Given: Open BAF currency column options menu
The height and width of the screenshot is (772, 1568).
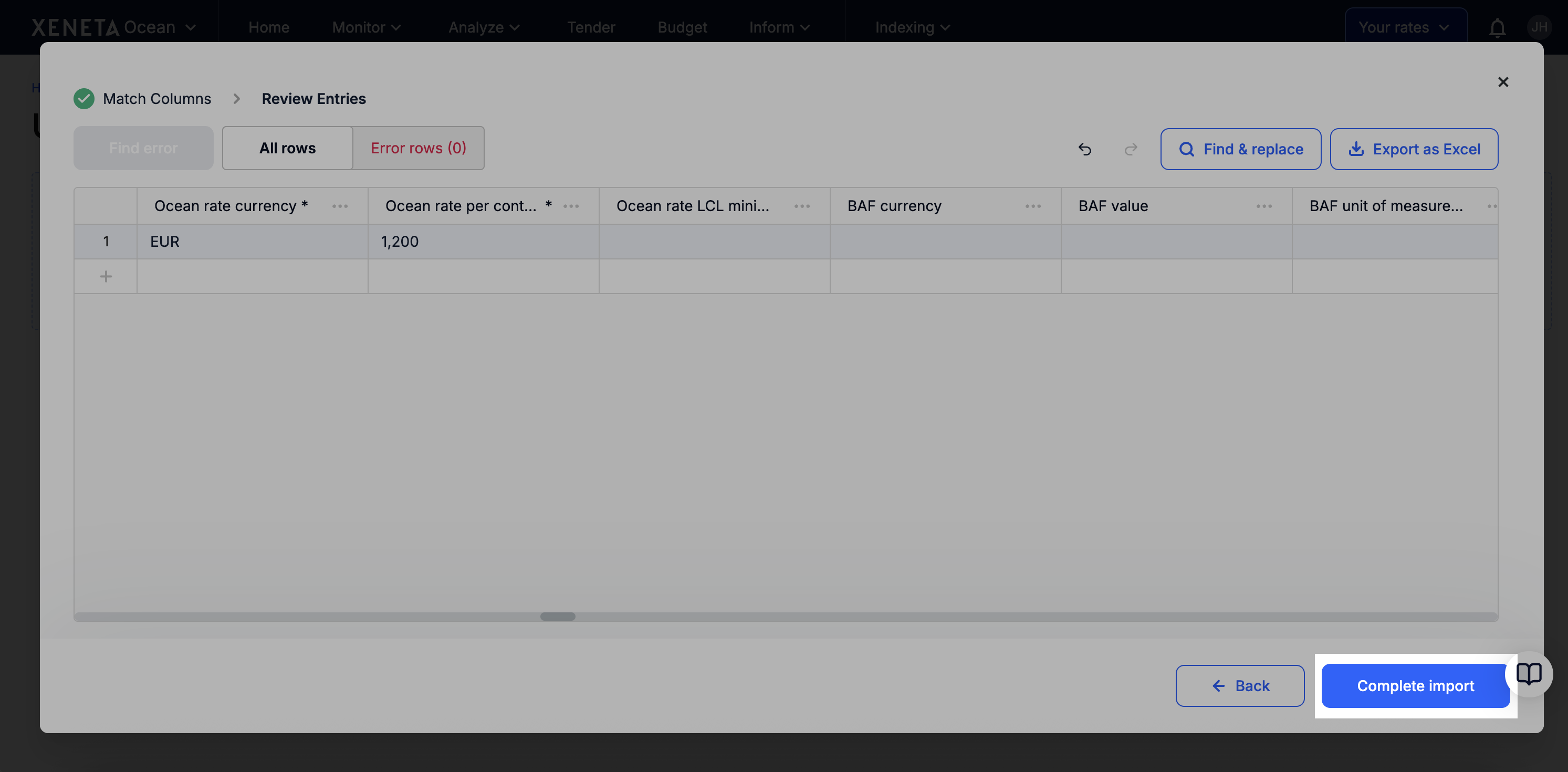Looking at the screenshot, I should point(1033,206).
